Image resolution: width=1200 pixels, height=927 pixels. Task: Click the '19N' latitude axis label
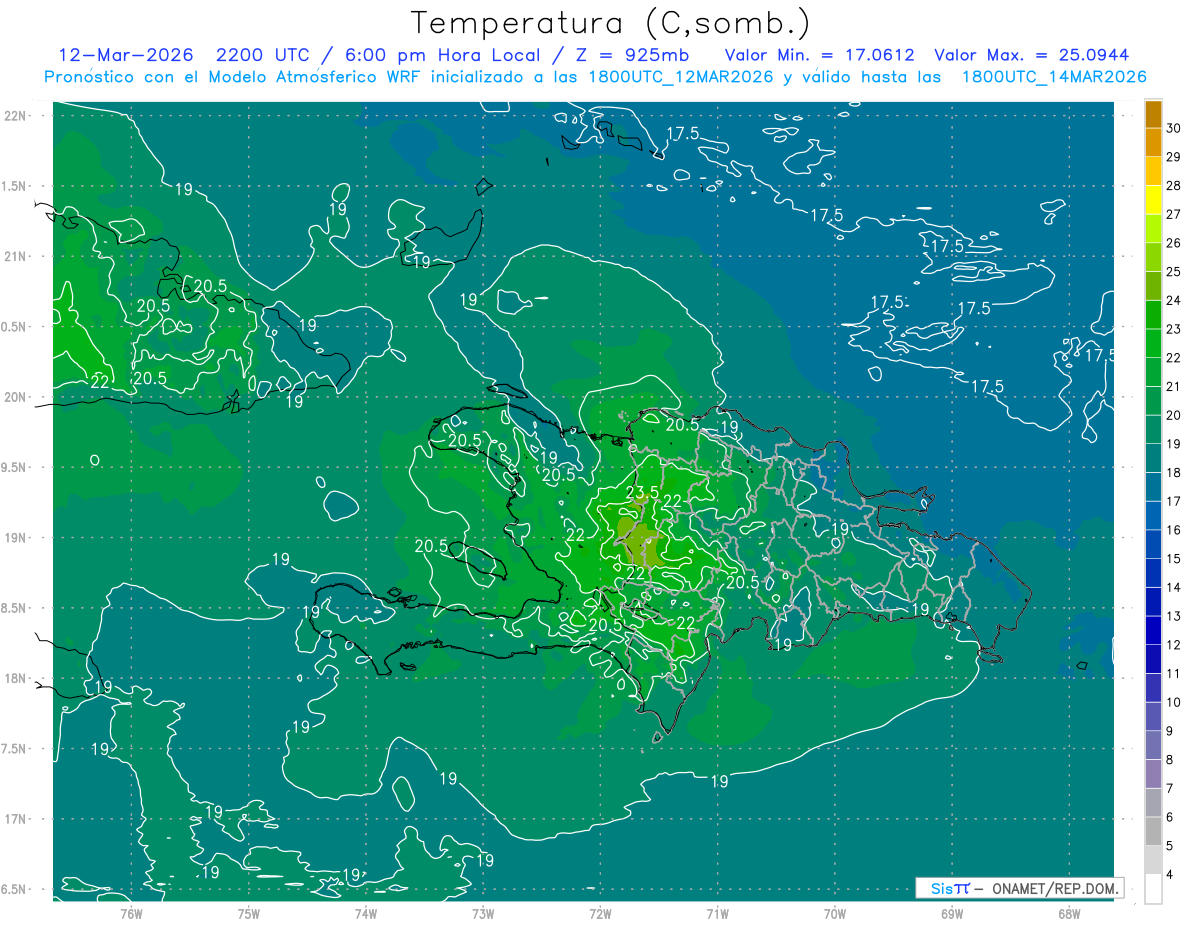click(17, 538)
